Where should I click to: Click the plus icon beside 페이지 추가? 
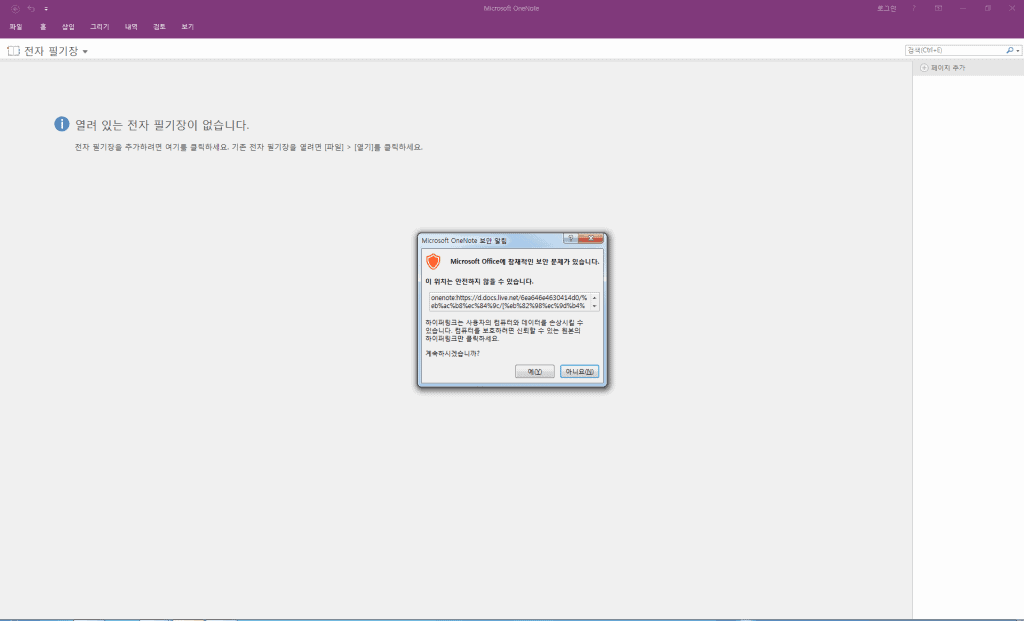point(924,68)
